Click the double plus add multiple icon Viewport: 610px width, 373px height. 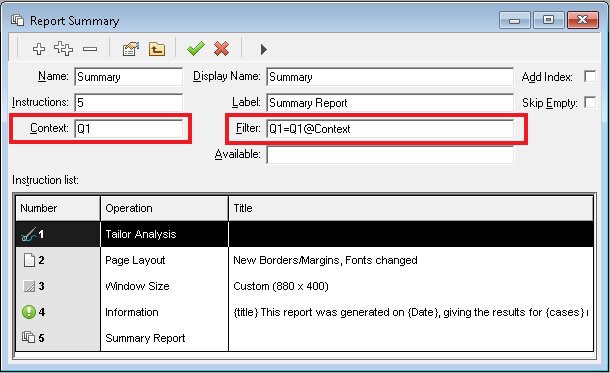coord(63,49)
